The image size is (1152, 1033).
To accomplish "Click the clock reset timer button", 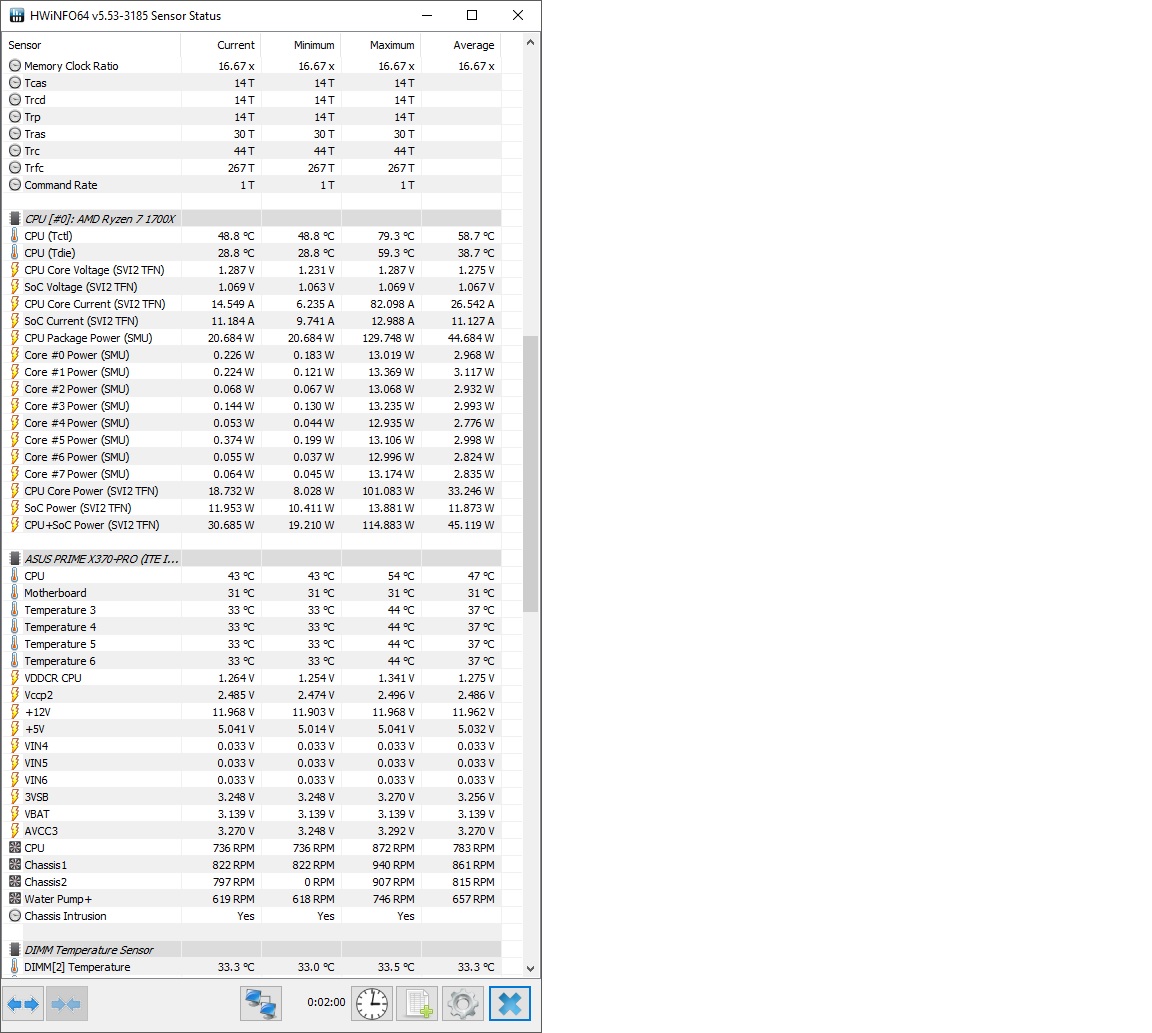I will pyautogui.click(x=372, y=1004).
